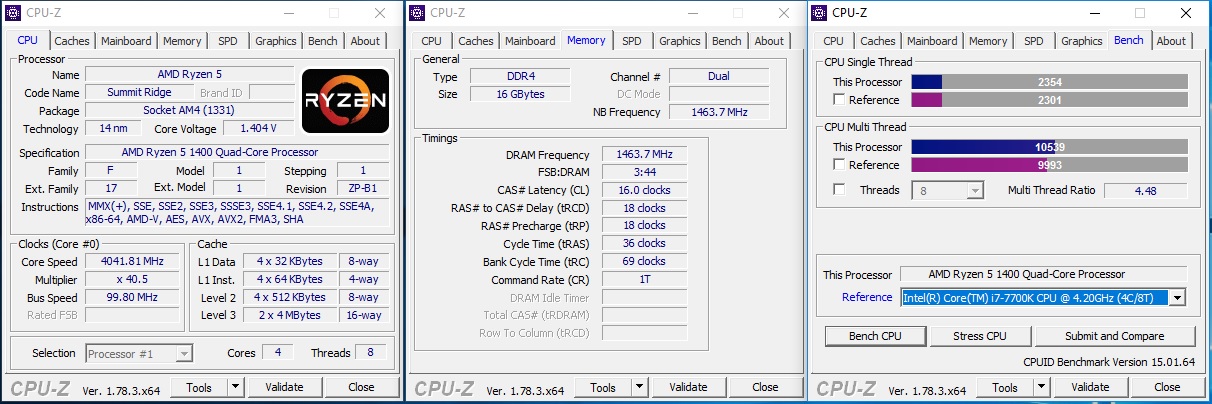Click the multi-thread This Processor score bar
The image size is (1212, 404).
(x=1049, y=147)
